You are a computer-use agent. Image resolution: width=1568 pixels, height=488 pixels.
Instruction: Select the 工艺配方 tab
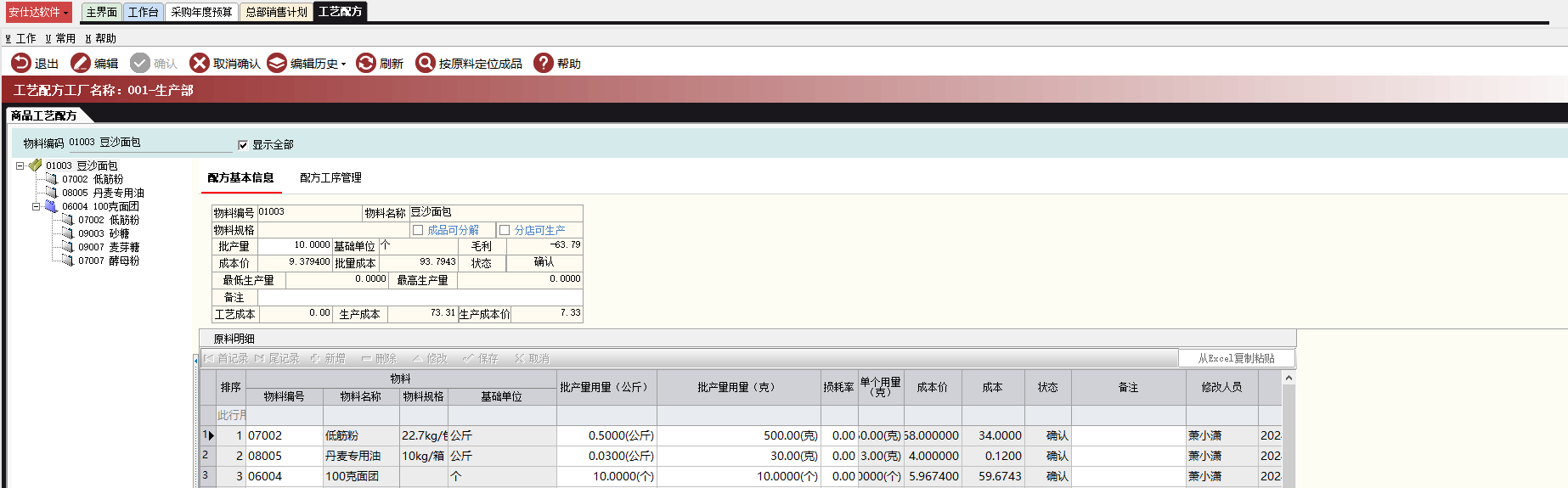point(340,12)
